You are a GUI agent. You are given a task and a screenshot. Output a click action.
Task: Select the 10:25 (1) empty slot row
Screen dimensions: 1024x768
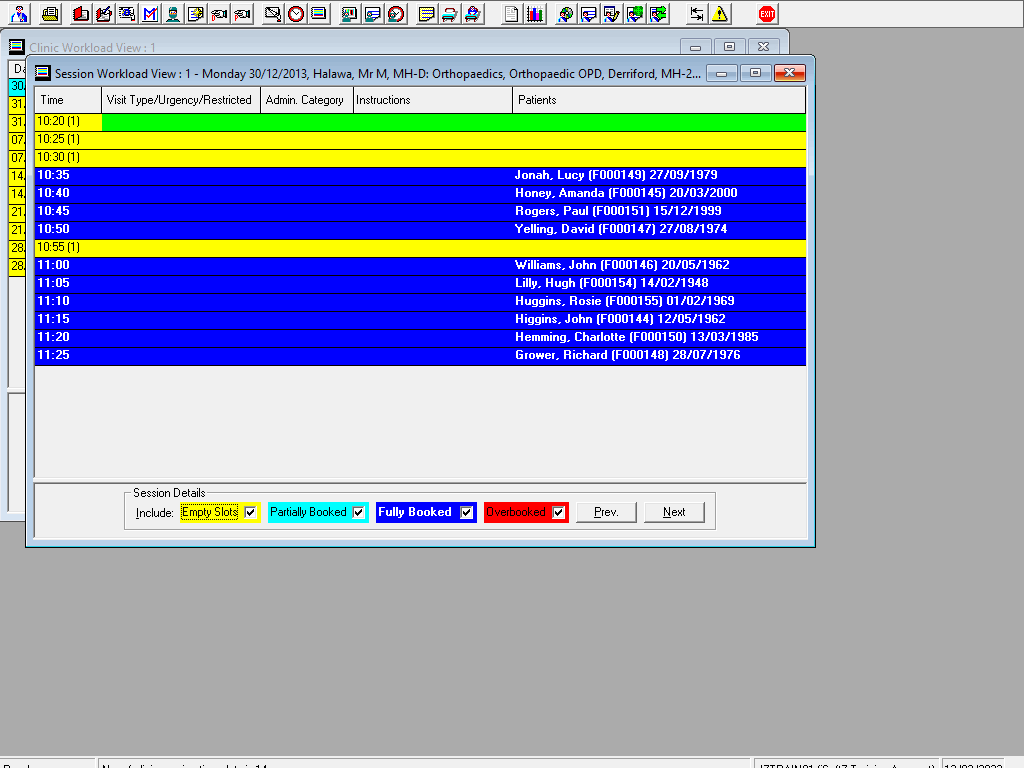[420, 140]
